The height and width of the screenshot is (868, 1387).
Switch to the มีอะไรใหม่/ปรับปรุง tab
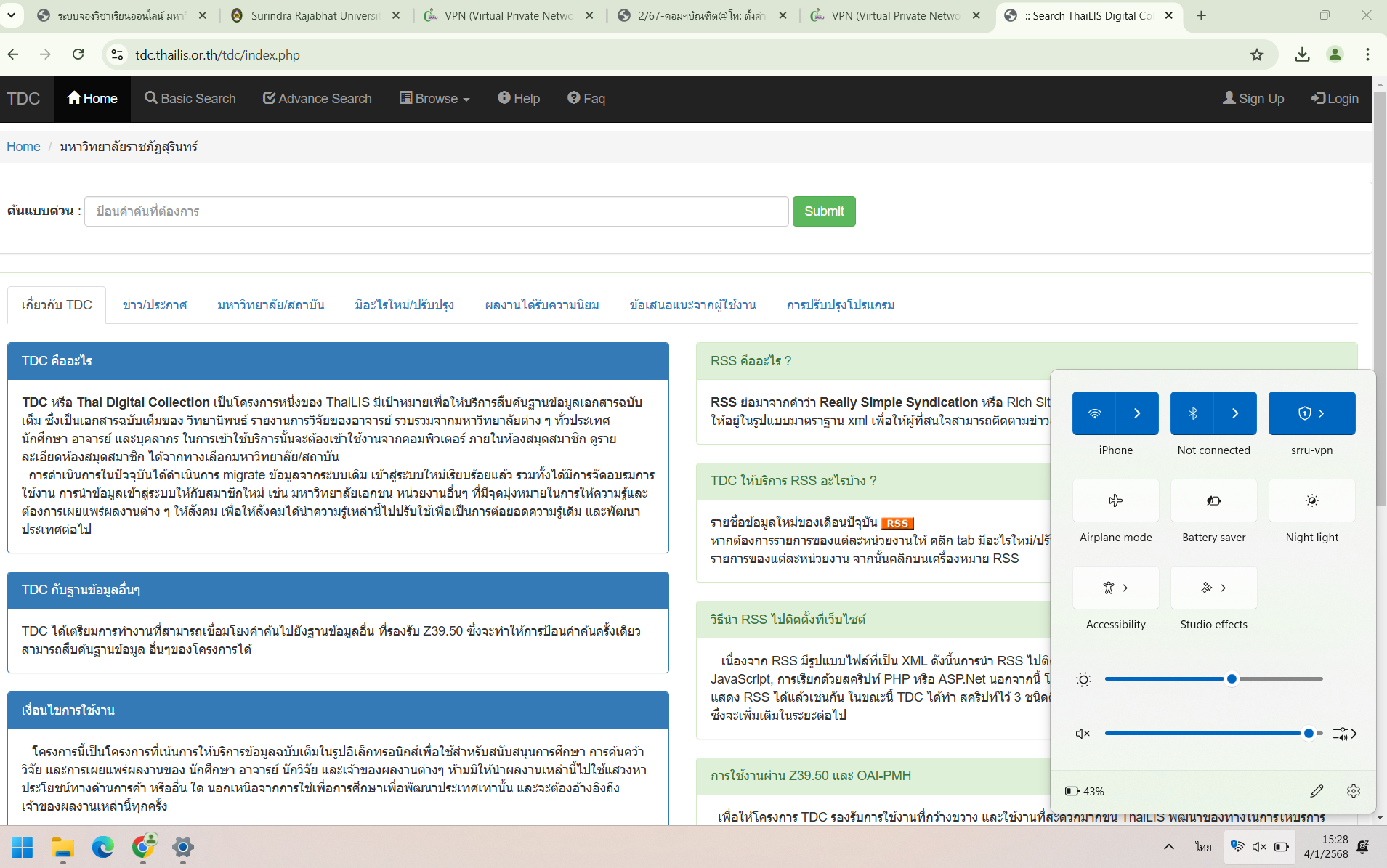click(x=405, y=305)
